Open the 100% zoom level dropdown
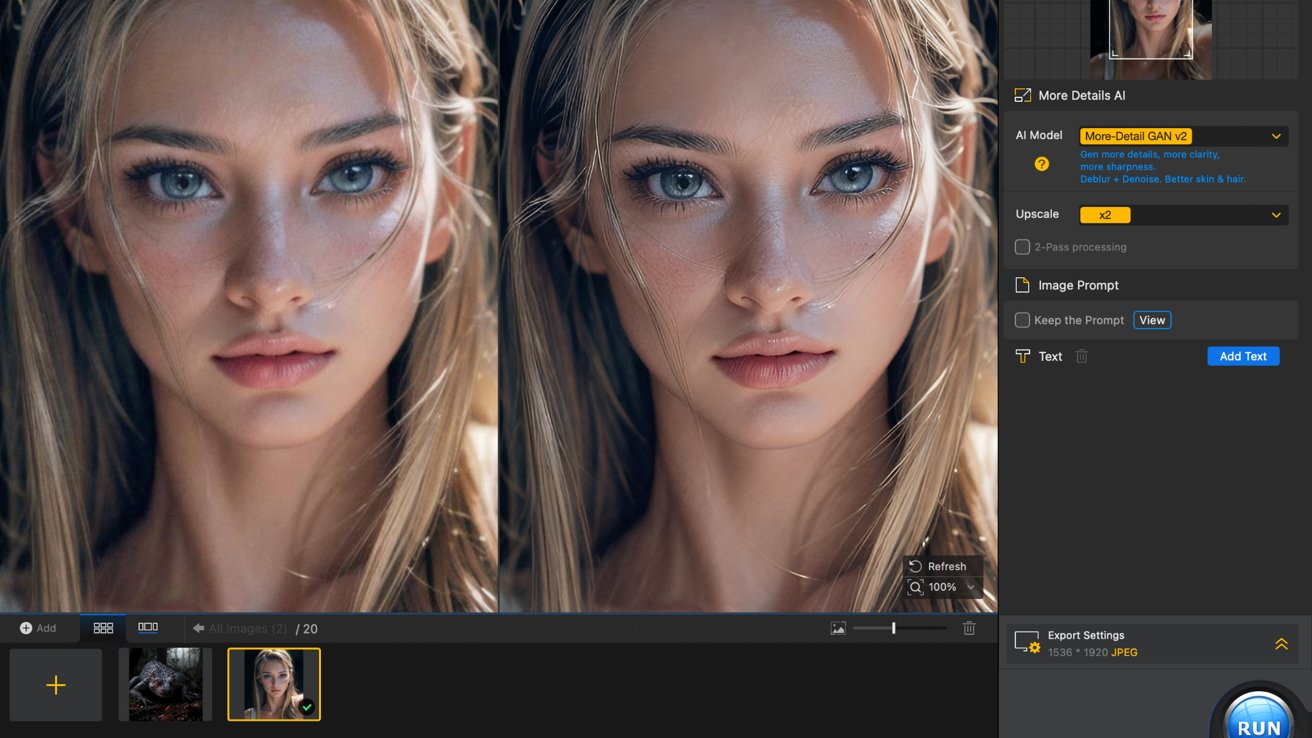 pos(970,587)
